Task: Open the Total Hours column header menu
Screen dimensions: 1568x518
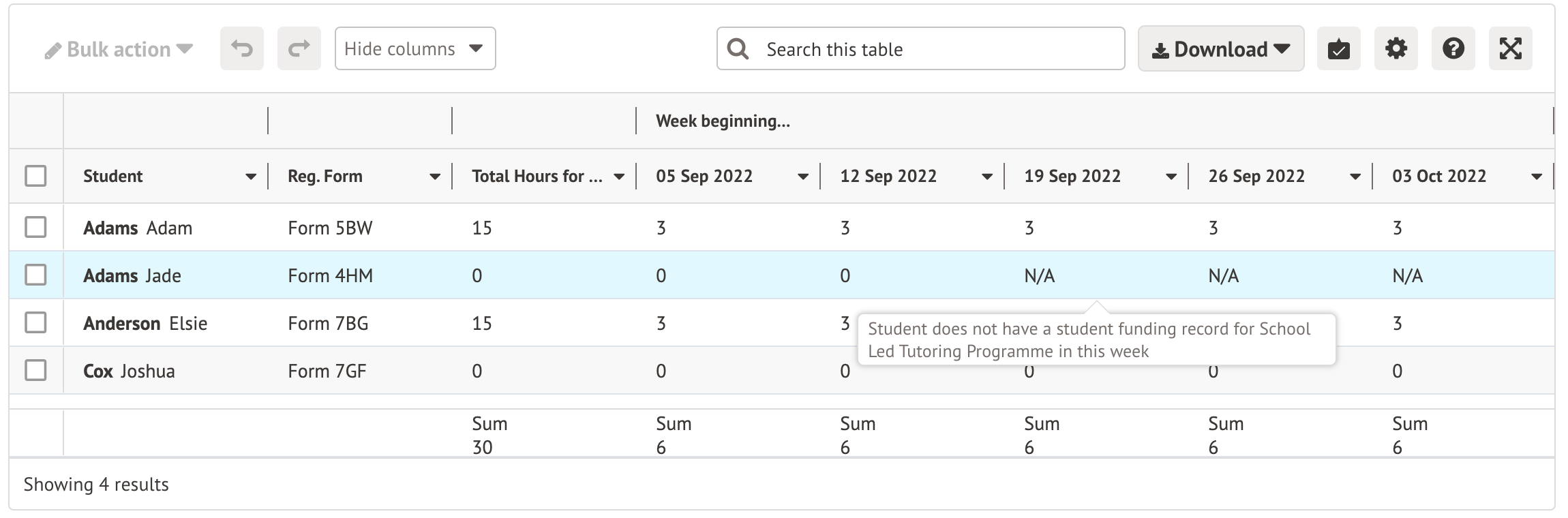Action: (619, 177)
